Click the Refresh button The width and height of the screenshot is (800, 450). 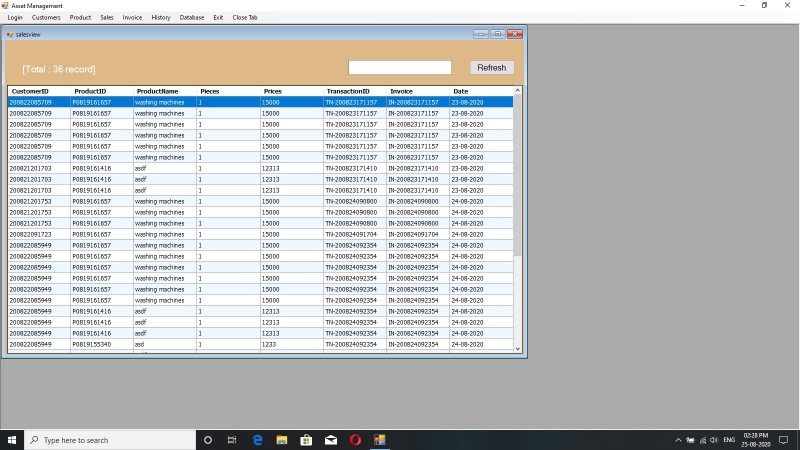[492, 67]
